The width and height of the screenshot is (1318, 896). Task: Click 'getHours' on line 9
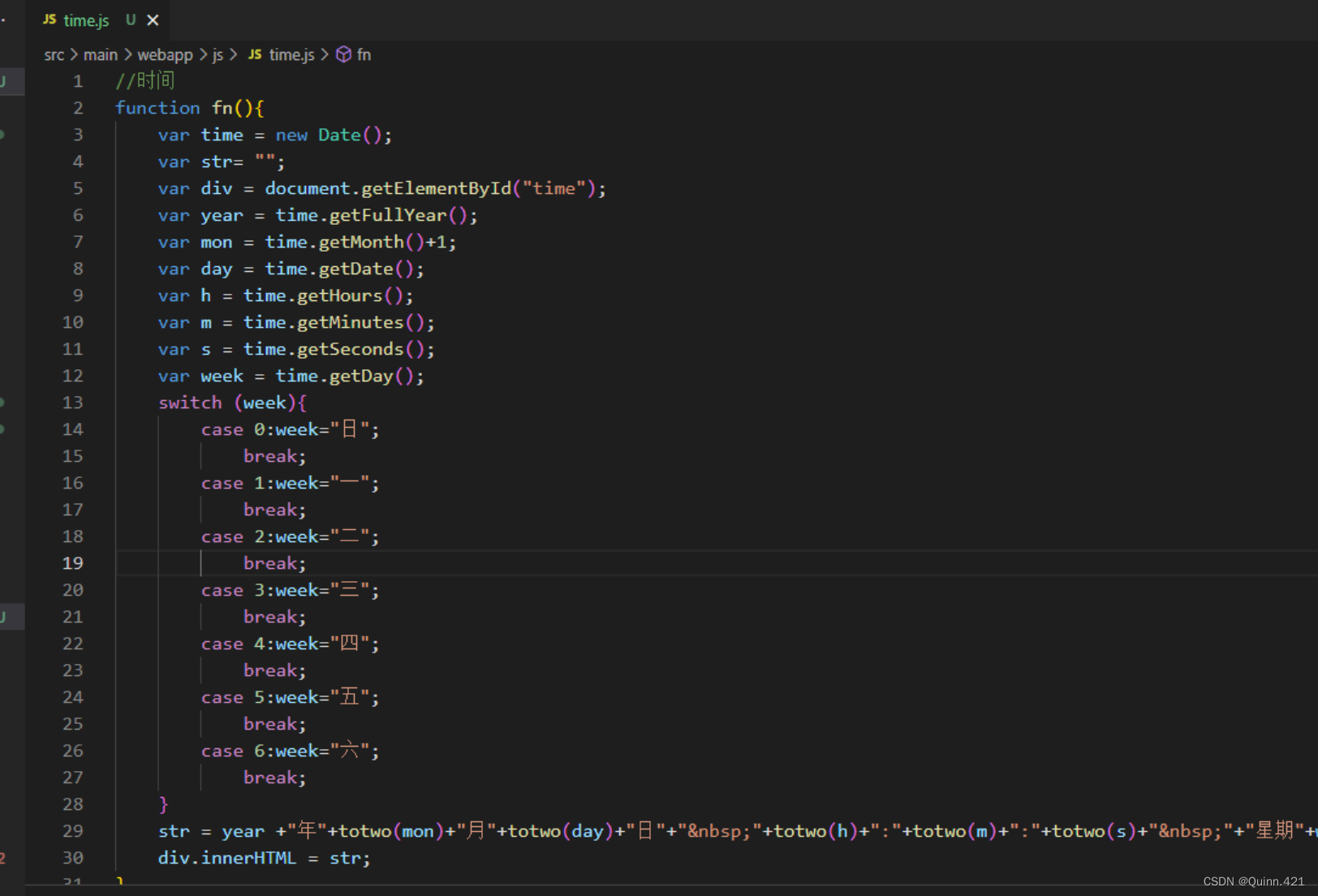tap(339, 295)
